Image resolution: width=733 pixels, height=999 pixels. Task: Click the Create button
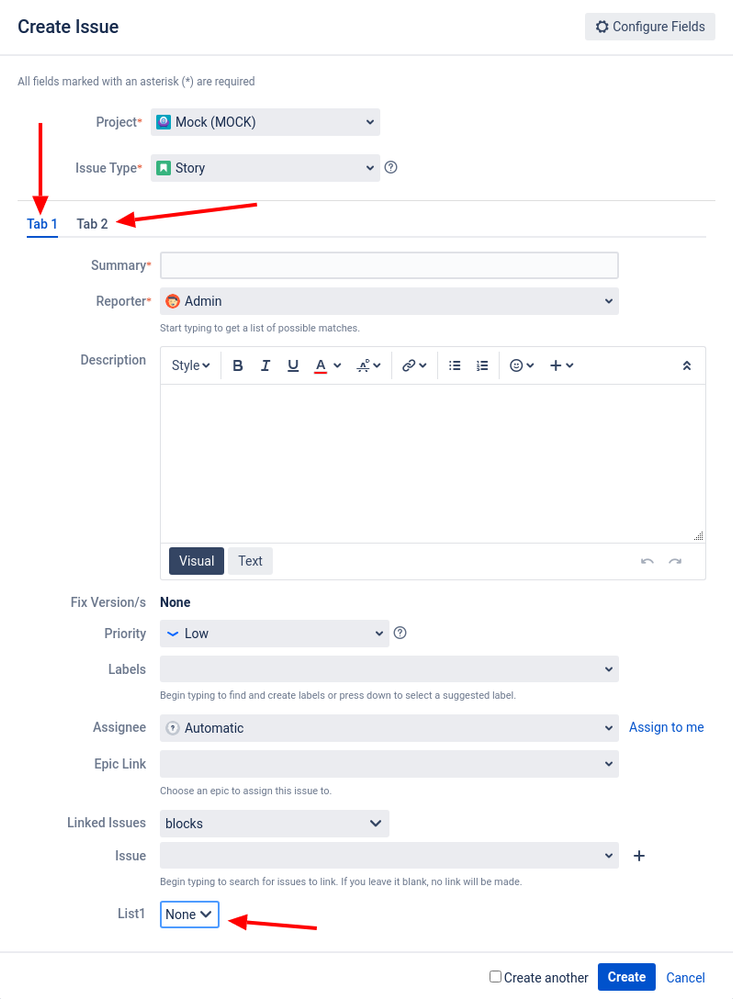627,977
